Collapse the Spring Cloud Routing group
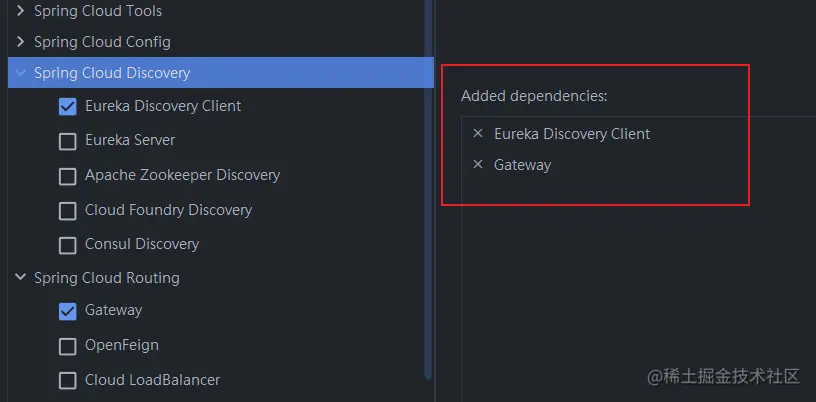816x402 pixels. tap(20, 278)
